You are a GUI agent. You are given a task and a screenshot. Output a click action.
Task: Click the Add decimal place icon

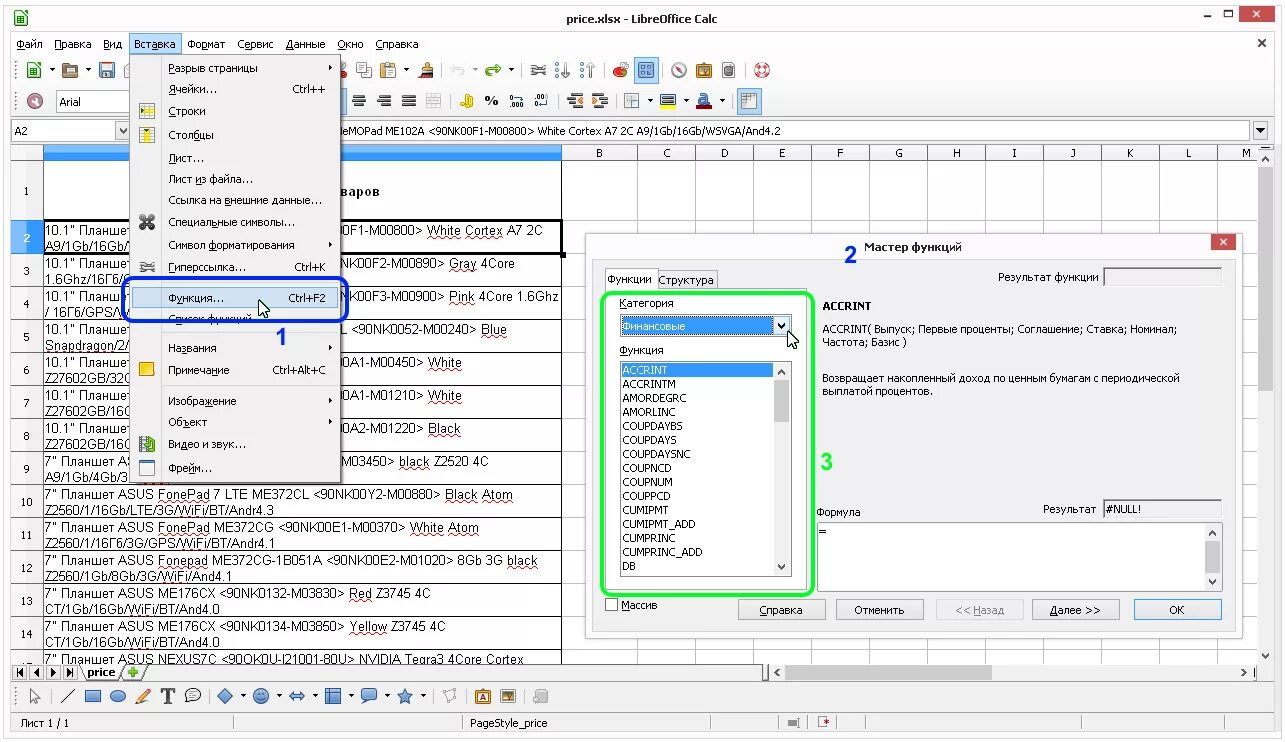(516, 101)
